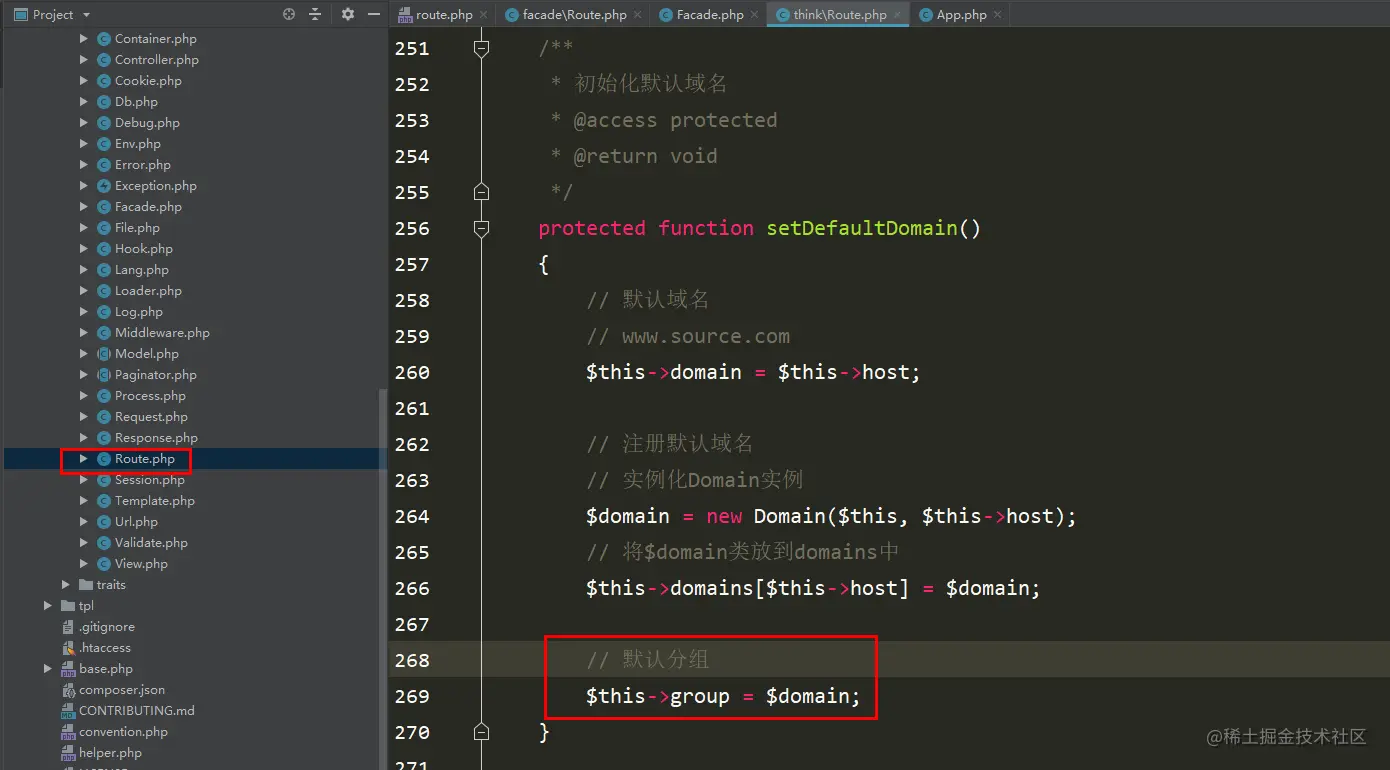Select Template.php in the project tree
Screen dimensions: 1390x770
pos(155,501)
